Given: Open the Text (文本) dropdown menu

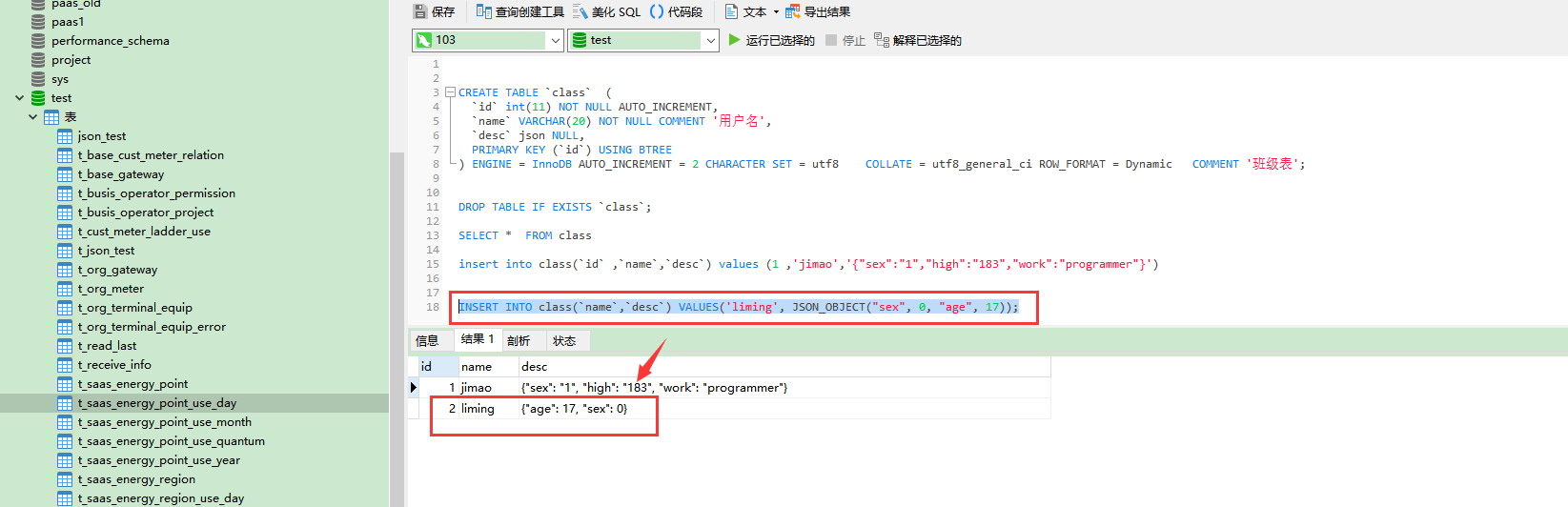Looking at the screenshot, I should tap(752, 11).
